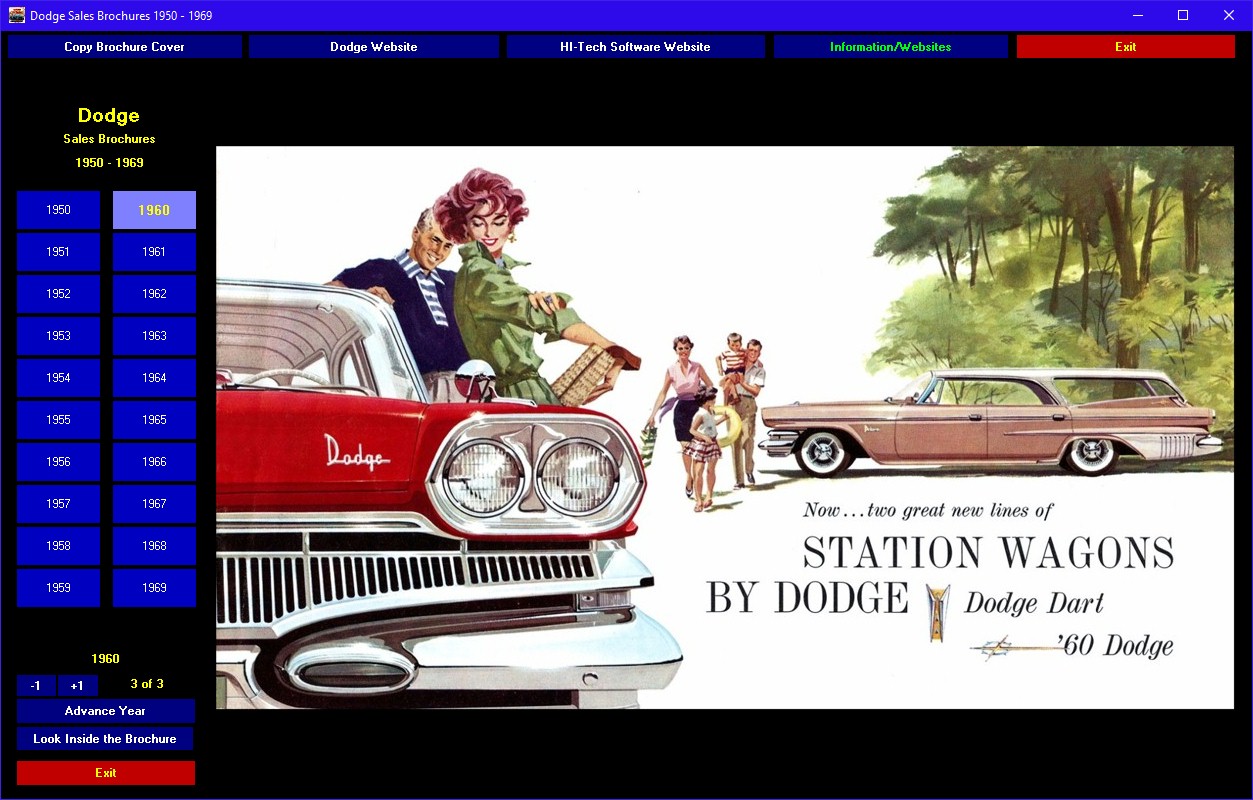Click the top red Exit button
This screenshot has width=1253, height=800.
pos(1125,47)
